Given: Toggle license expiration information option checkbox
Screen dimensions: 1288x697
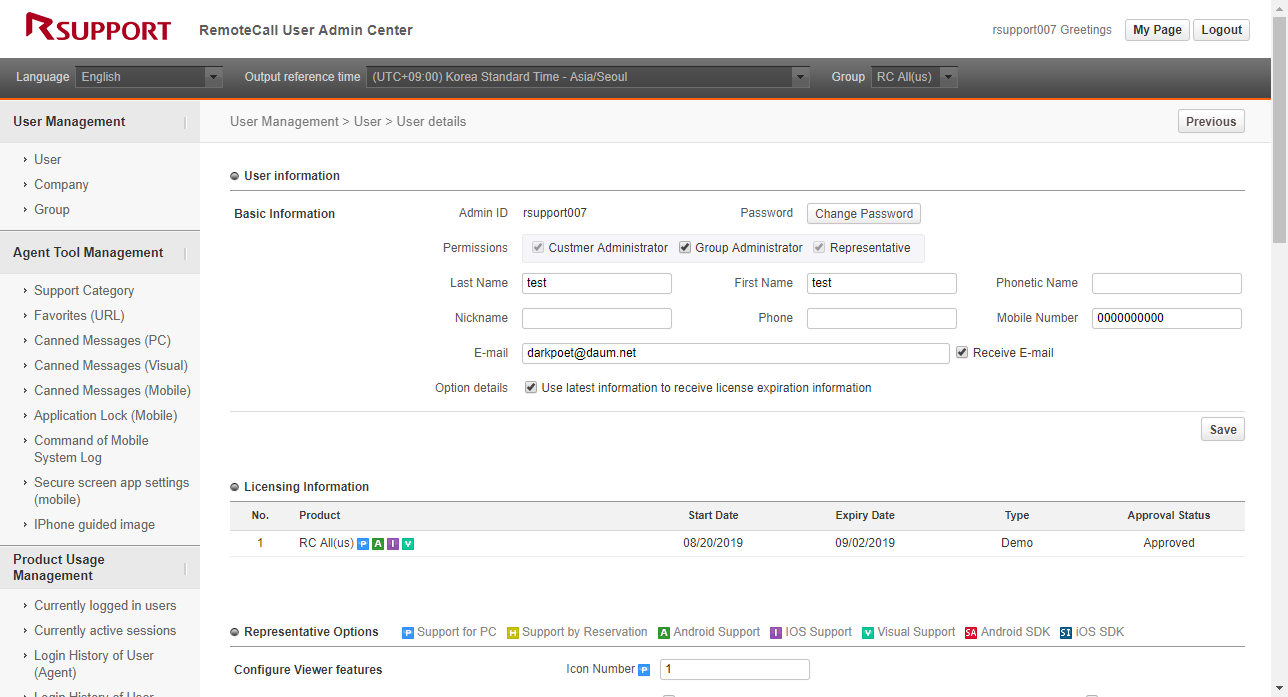Looking at the screenshot, I should point(531,388).
